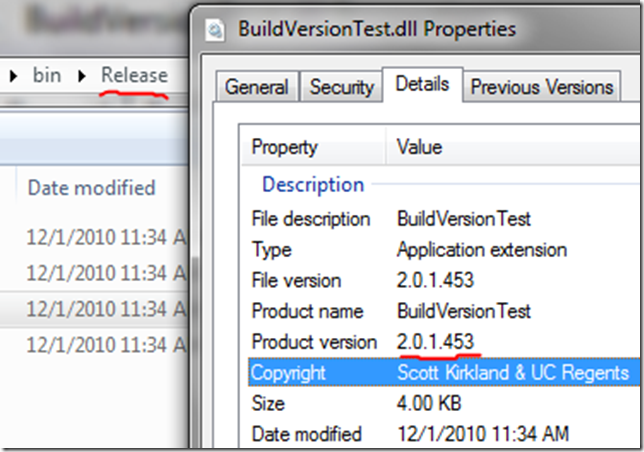644x452 pixels.
Task: Select the Product name row
Action: point(444,311)
